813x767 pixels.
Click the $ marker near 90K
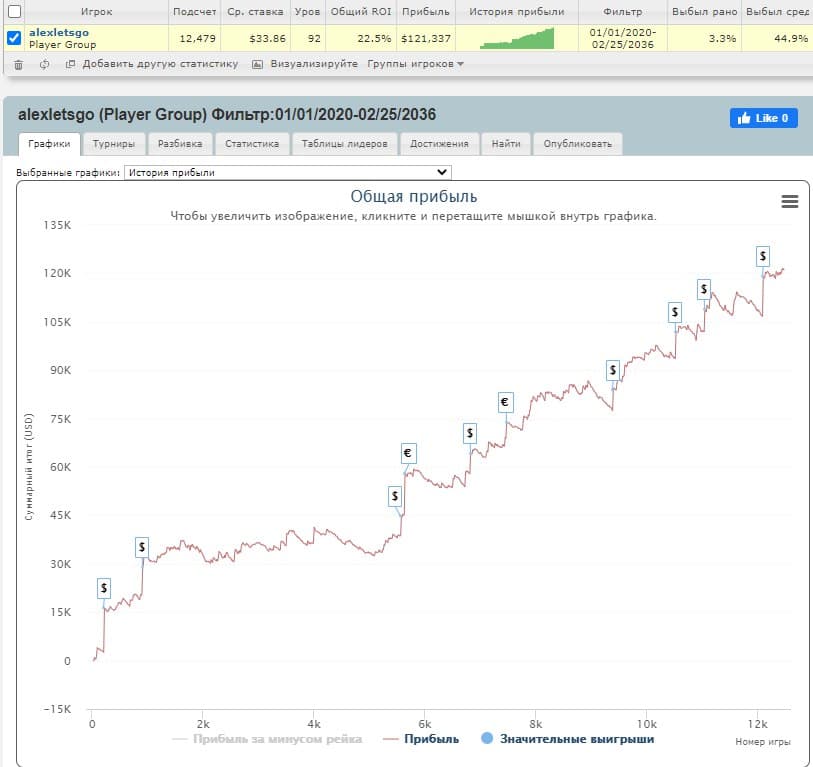tap(613, 370)
